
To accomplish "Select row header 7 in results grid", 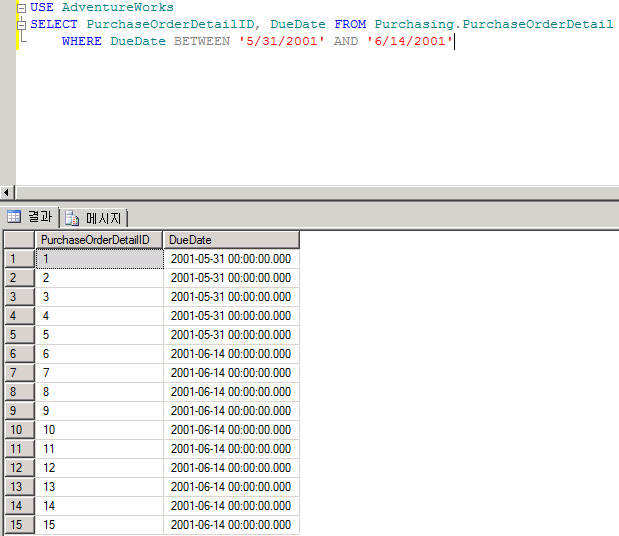I will tap(19, 373).
